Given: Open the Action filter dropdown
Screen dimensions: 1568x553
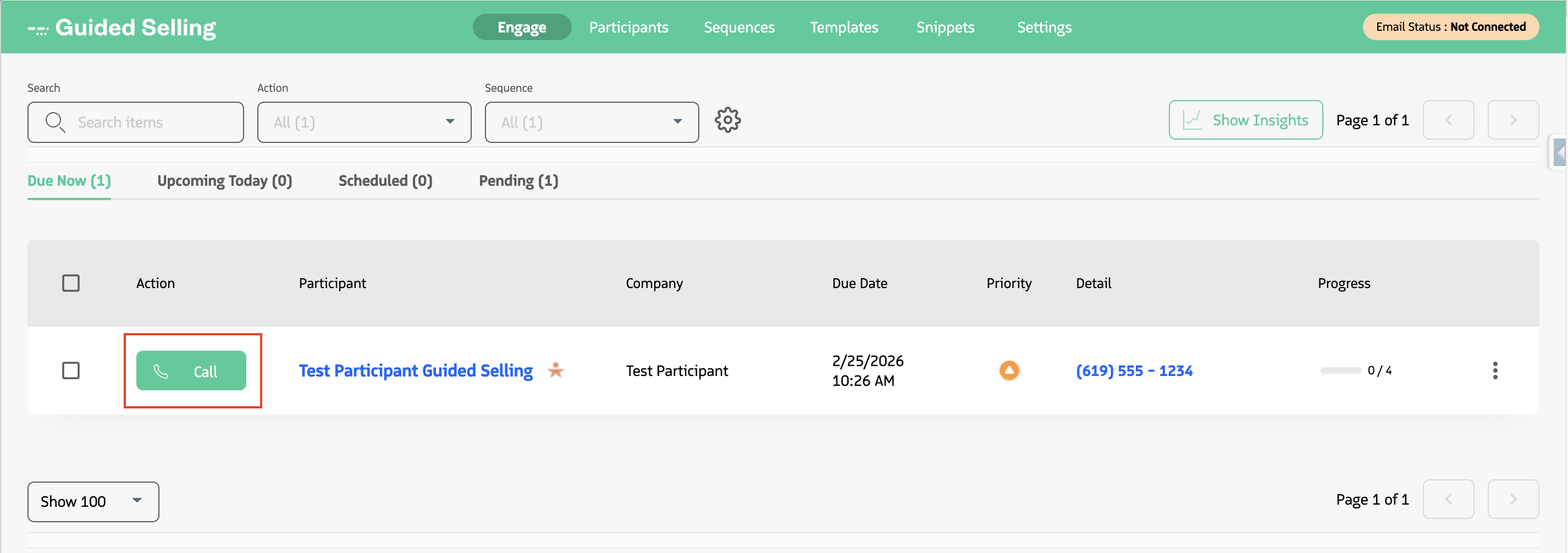Looking at the screenshot, I should [364, 121].
